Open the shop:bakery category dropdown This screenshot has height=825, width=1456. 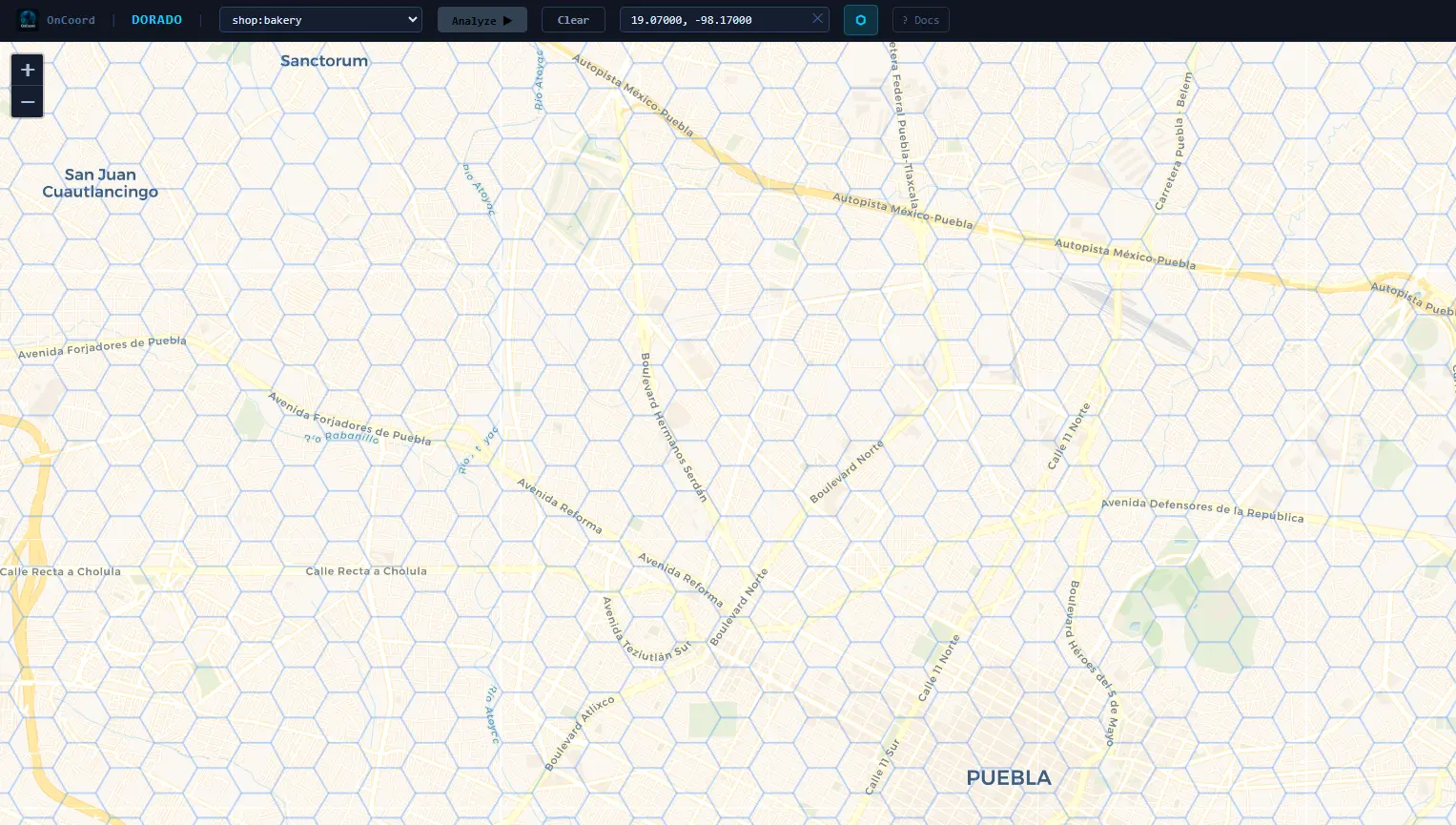pos(320,20)
